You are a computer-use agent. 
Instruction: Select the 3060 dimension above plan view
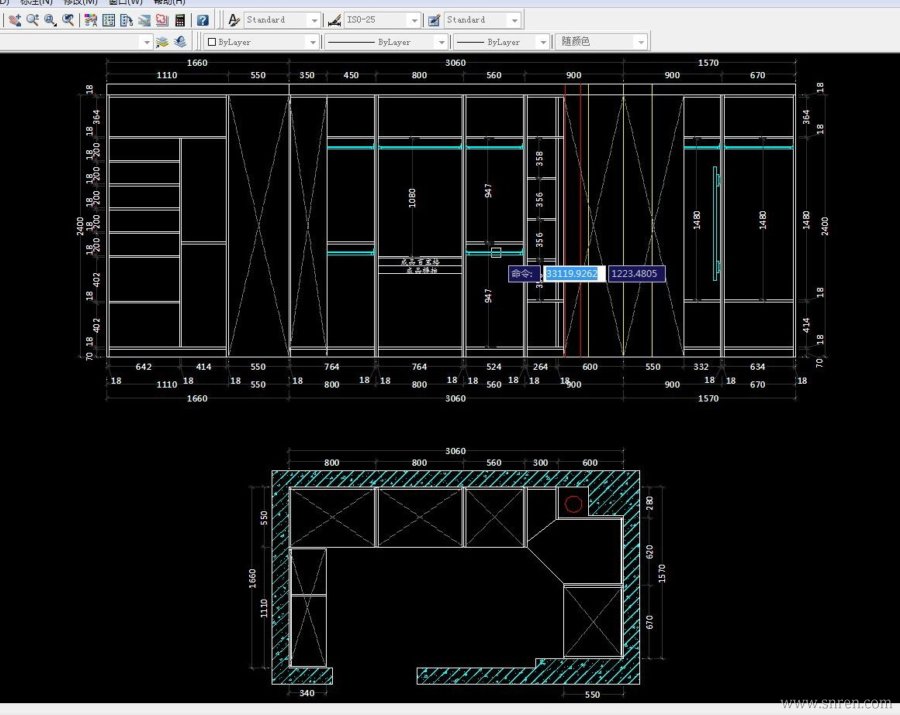[x=455, y=451]
